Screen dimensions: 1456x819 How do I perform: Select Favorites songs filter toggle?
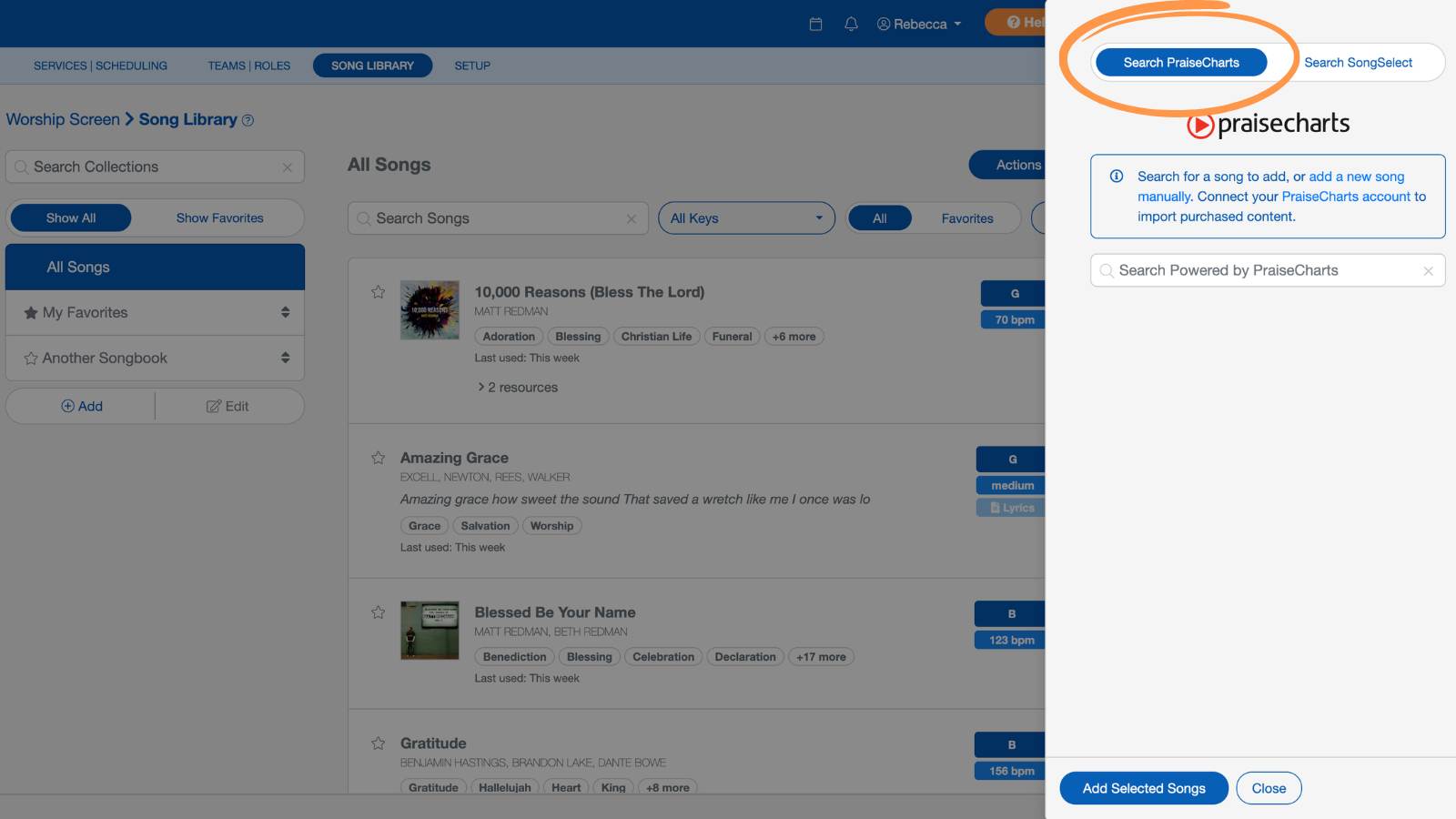967,218
